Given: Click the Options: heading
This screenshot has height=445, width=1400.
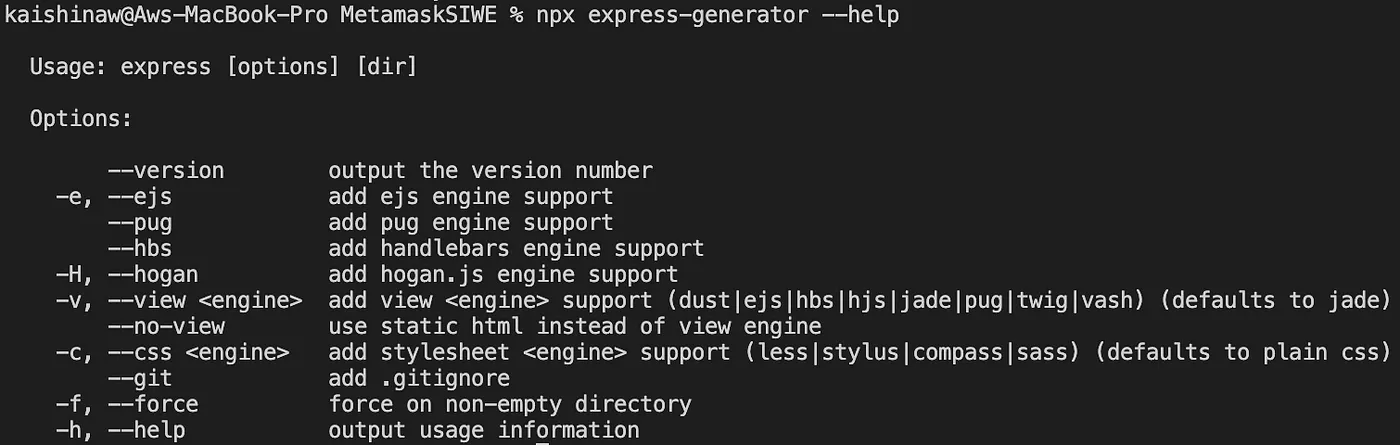Looking at the screenshot, I should [x=81, y=119].
